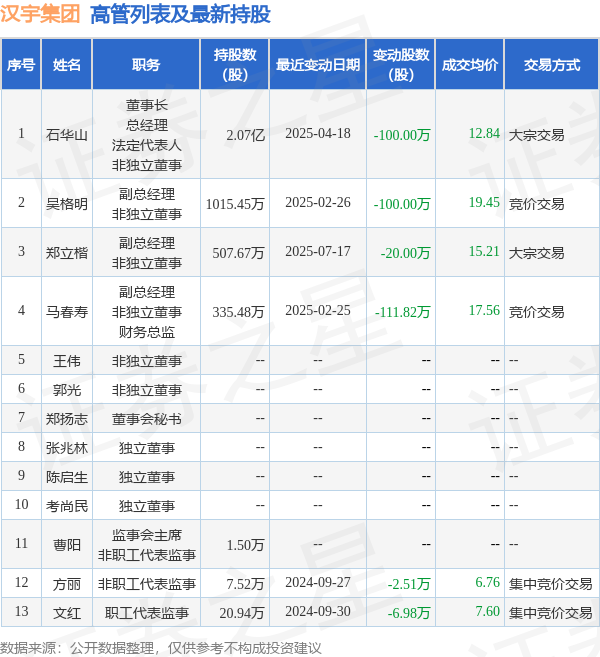Click the name 曹阳
This screenshot has width=600, height=657.
(x=67, y=545)
